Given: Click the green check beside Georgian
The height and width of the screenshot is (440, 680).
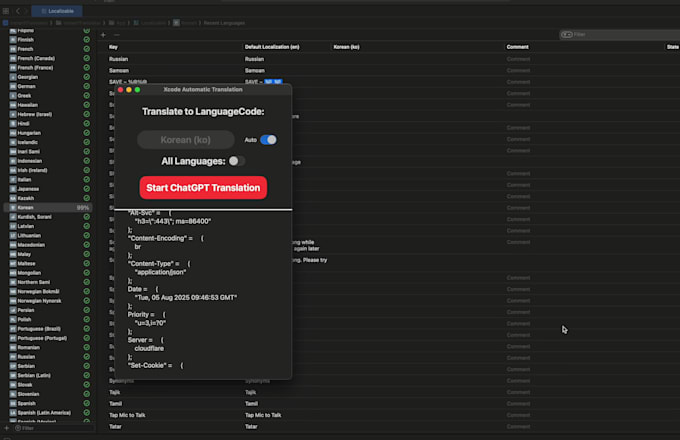Looking at the screenshot, I should coord(87,77).
